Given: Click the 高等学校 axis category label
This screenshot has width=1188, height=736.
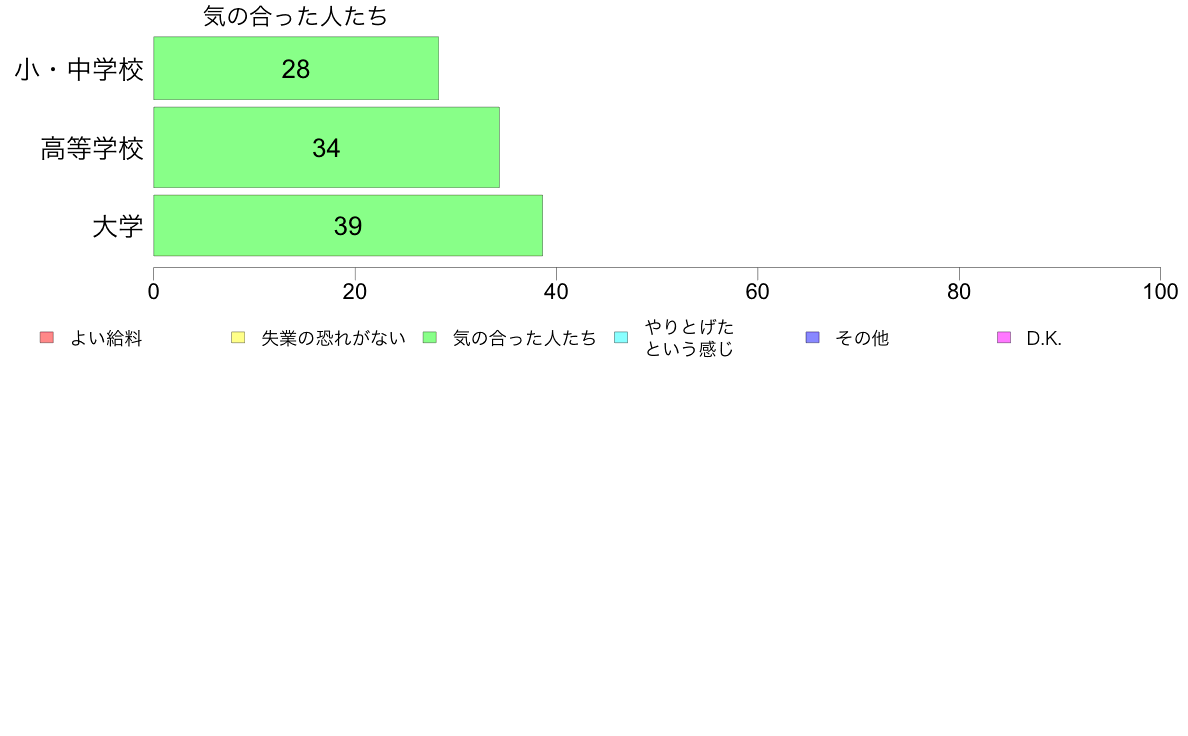Looking at the screenshot, I should click(x=92, y=149).
